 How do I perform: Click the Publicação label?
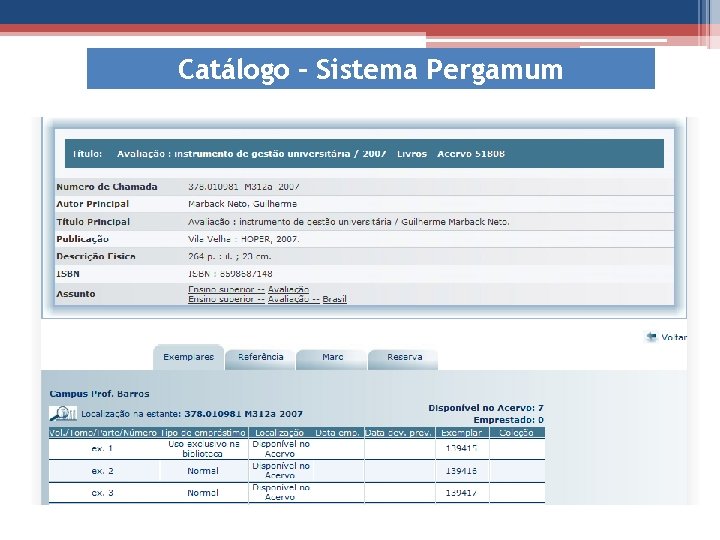pos(82,239)
